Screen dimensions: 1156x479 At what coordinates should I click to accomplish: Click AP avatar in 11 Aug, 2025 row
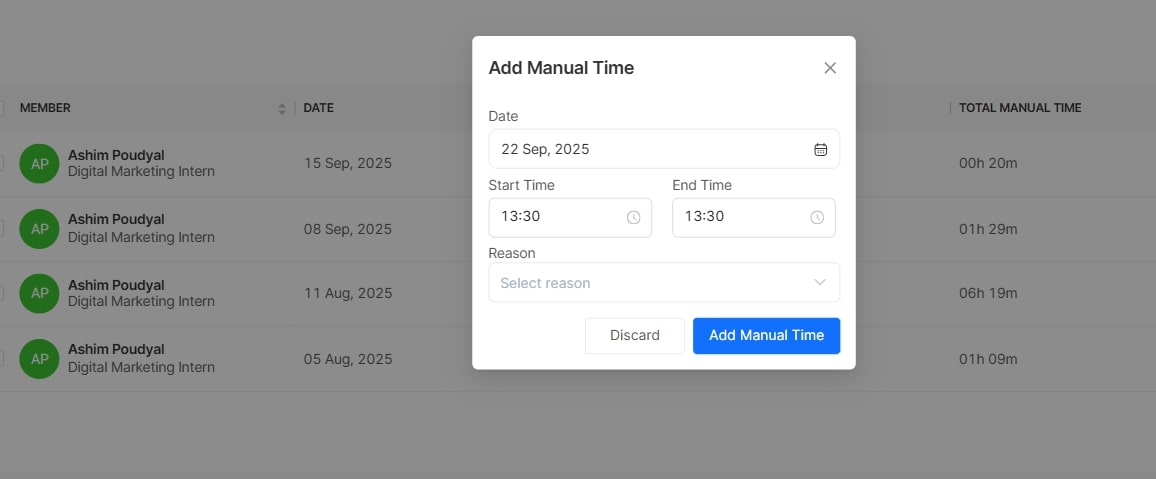tap(40, 293)
